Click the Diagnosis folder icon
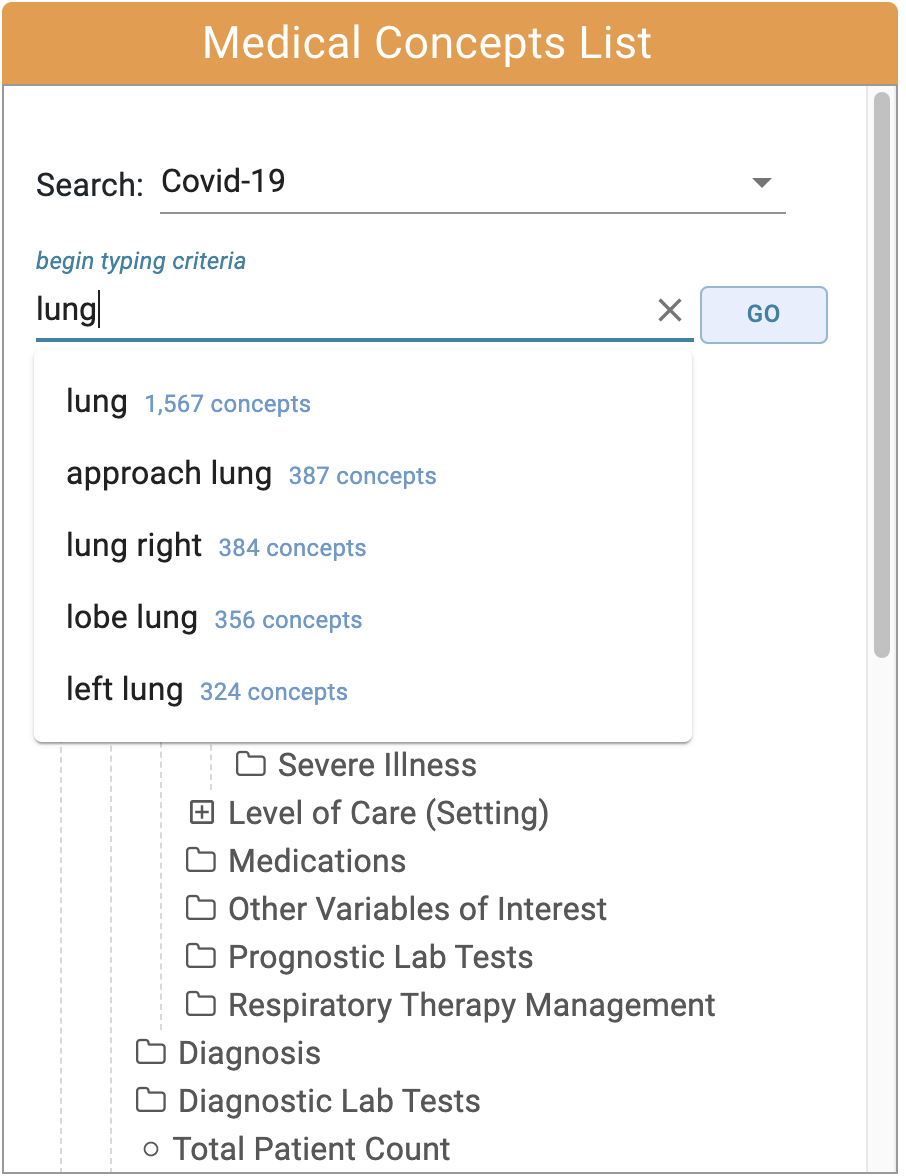 click(151, 1052)
